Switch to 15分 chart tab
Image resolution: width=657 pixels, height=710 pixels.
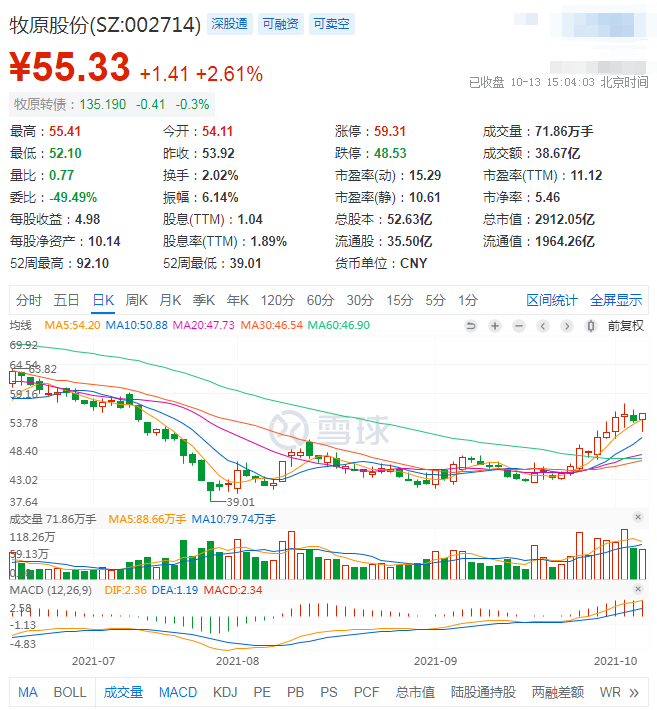point(399,300)
